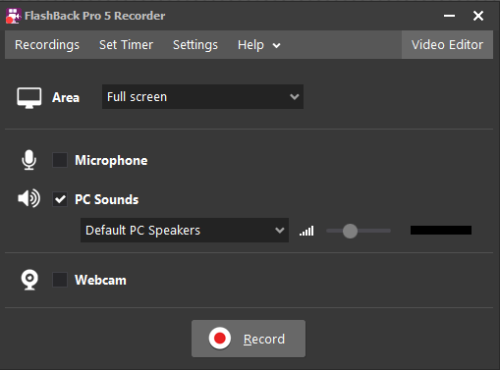Image resolution: width=500 pixels, height=370 pixels.
Task: Click the Set Timer button
Action: pyautogui.click(x=126, y=45)
